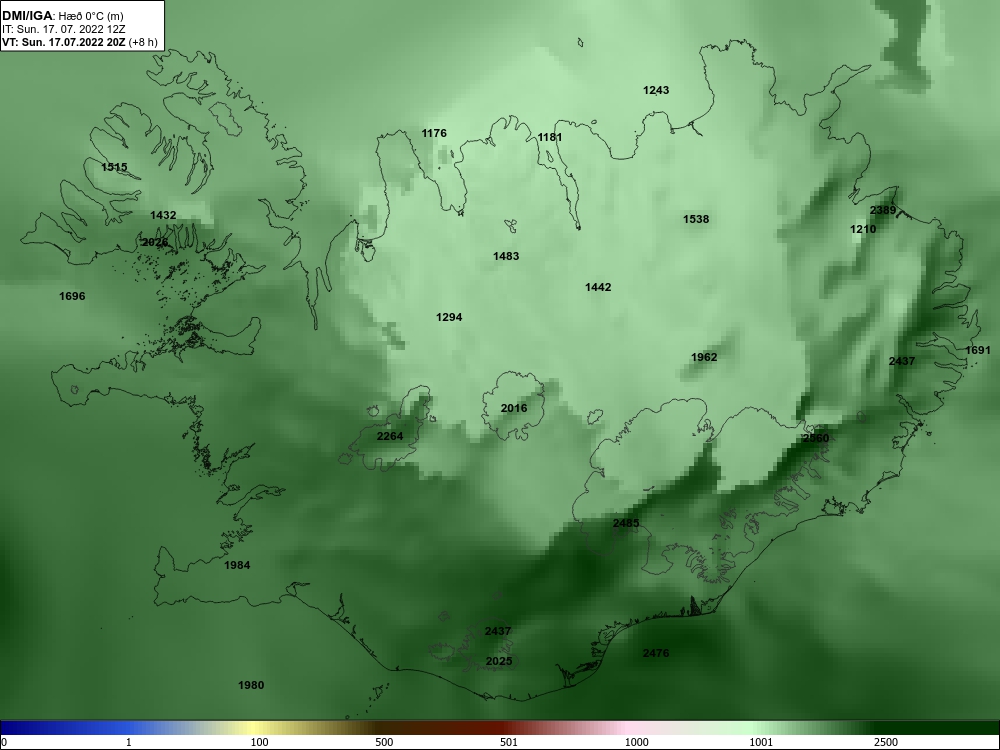
Task: Click the 'DMI/IGA: Hæð 0°C (m)' title line
Action: (x=62, y=16)
